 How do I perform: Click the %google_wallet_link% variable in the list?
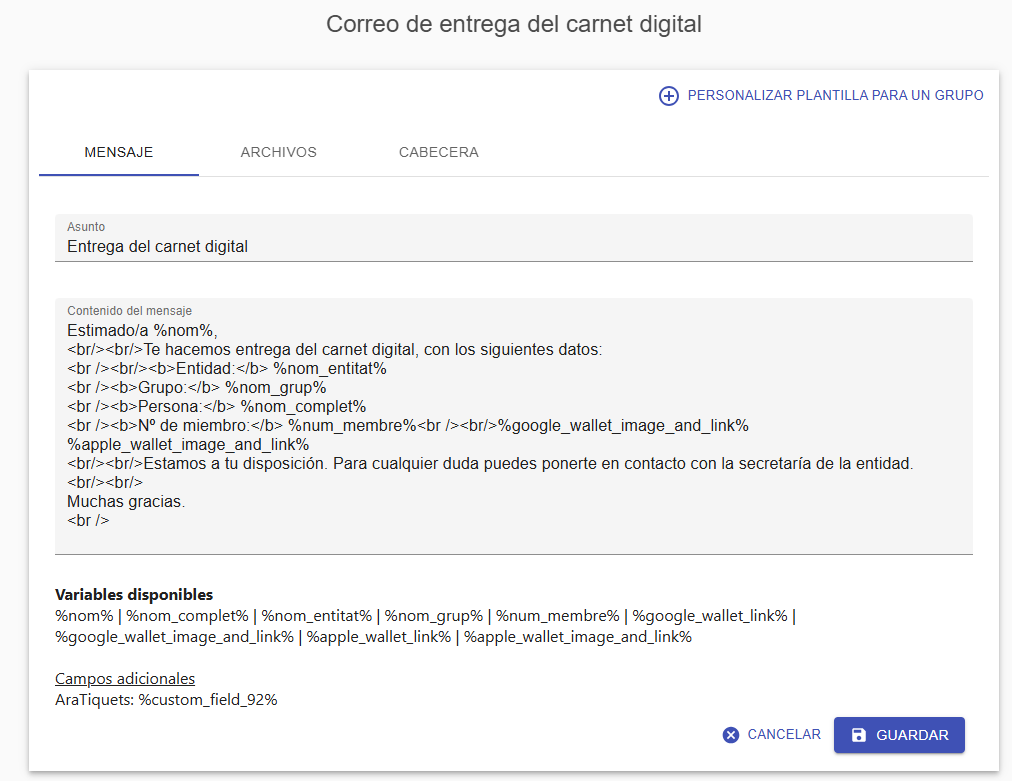point(710,616)
